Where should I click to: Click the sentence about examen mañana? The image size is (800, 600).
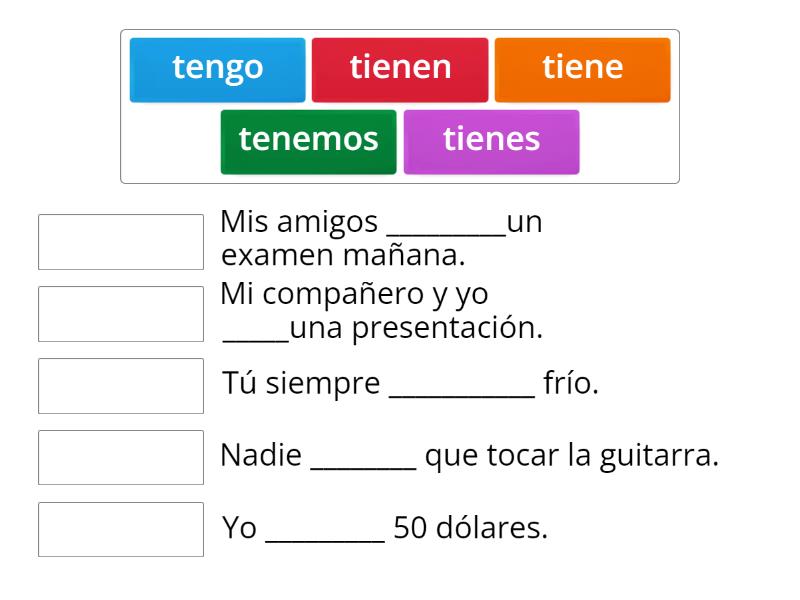[380, 240]
